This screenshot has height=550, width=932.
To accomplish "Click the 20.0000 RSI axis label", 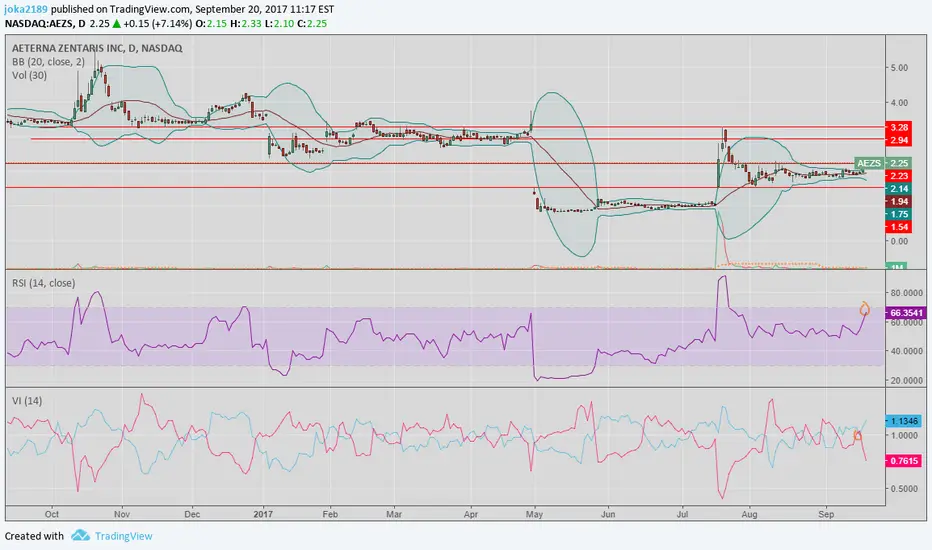I will pyautogui.click(x=906, y=381).
